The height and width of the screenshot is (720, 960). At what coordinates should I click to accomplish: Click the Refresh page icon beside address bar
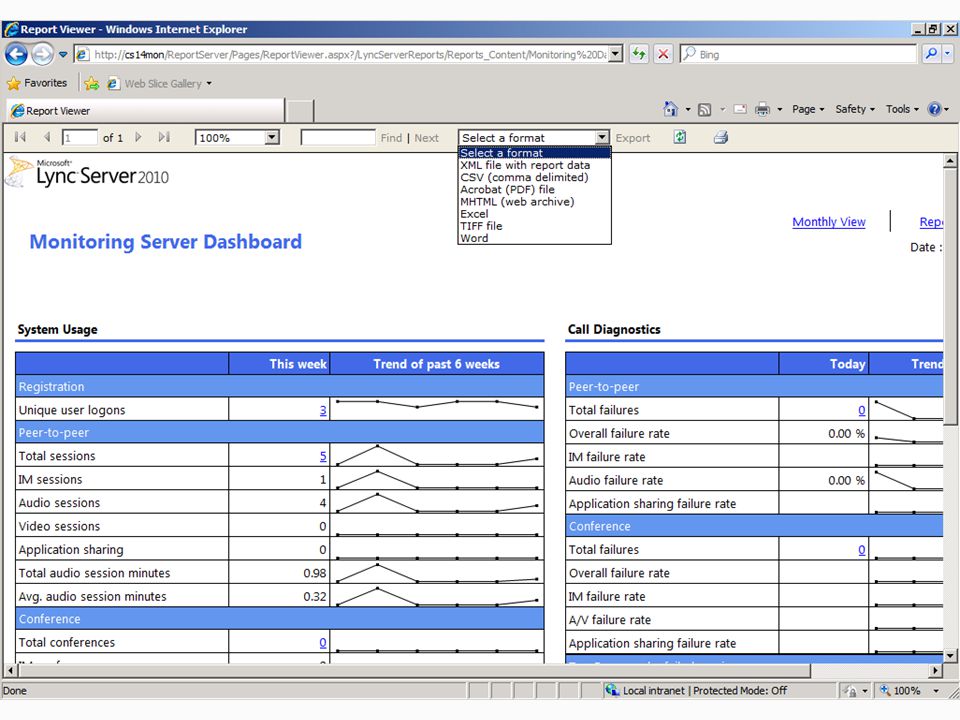point(639,54)
